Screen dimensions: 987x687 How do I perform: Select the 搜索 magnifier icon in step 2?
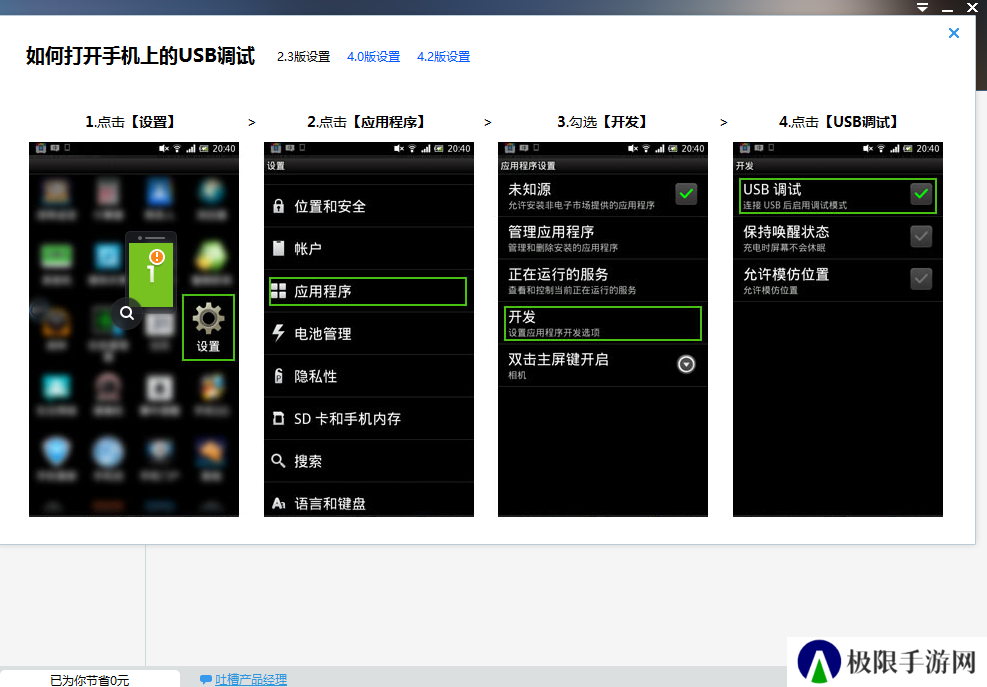tap(278, 461)
